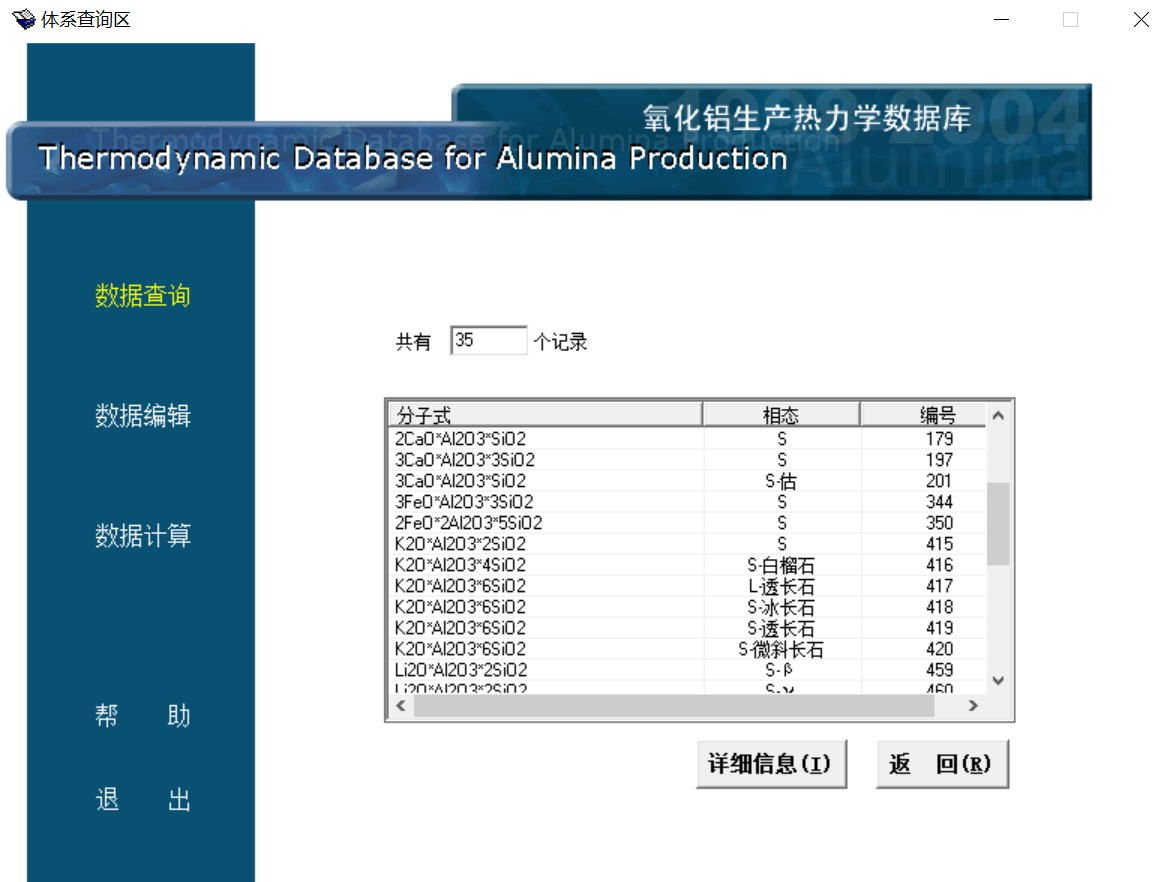Click the 编号 column header
Screen dimensions: 1173x882
pyautogui.click(x=923, y=415)
